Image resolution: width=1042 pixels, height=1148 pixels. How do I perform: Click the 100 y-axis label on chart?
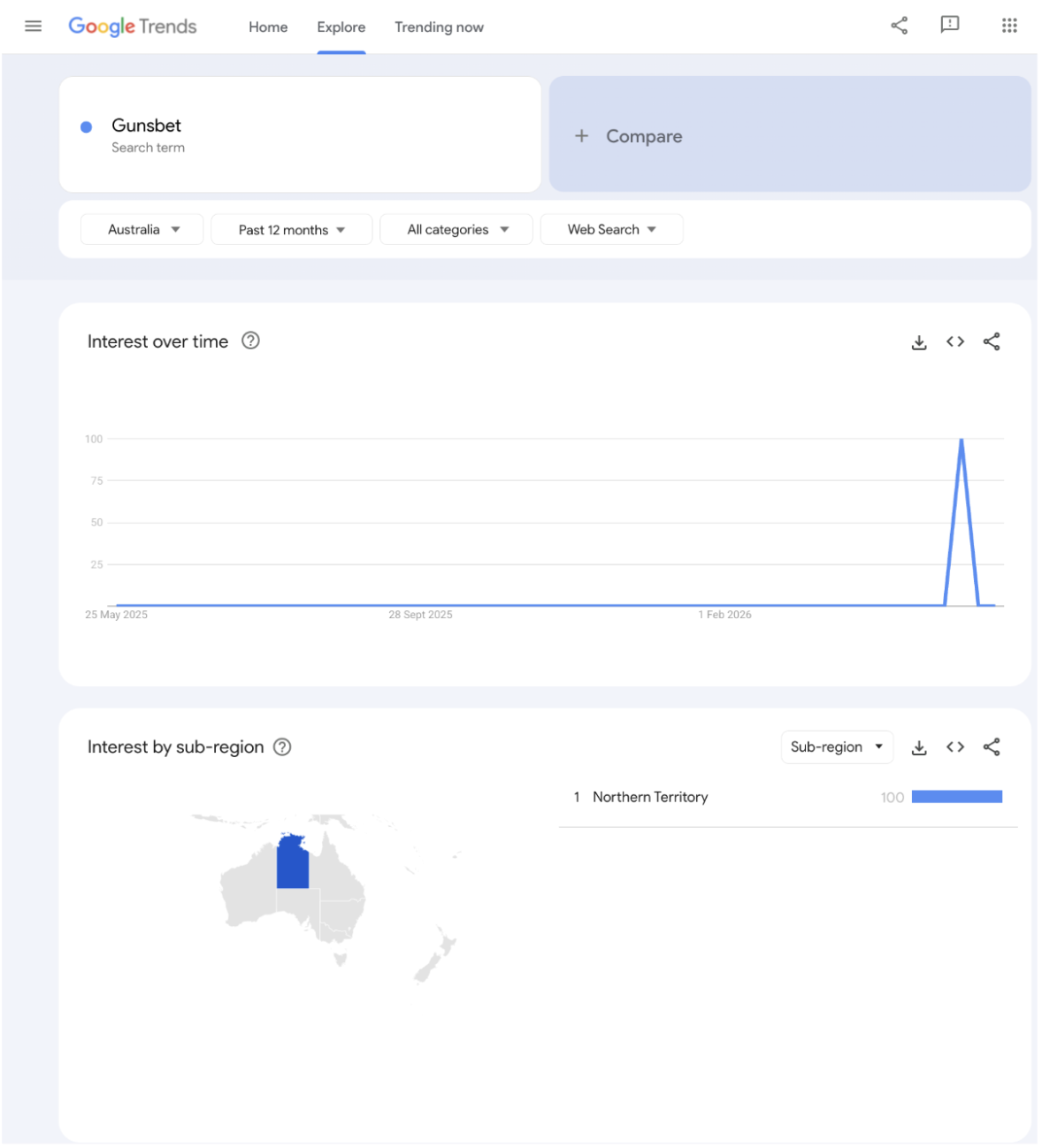94,439
